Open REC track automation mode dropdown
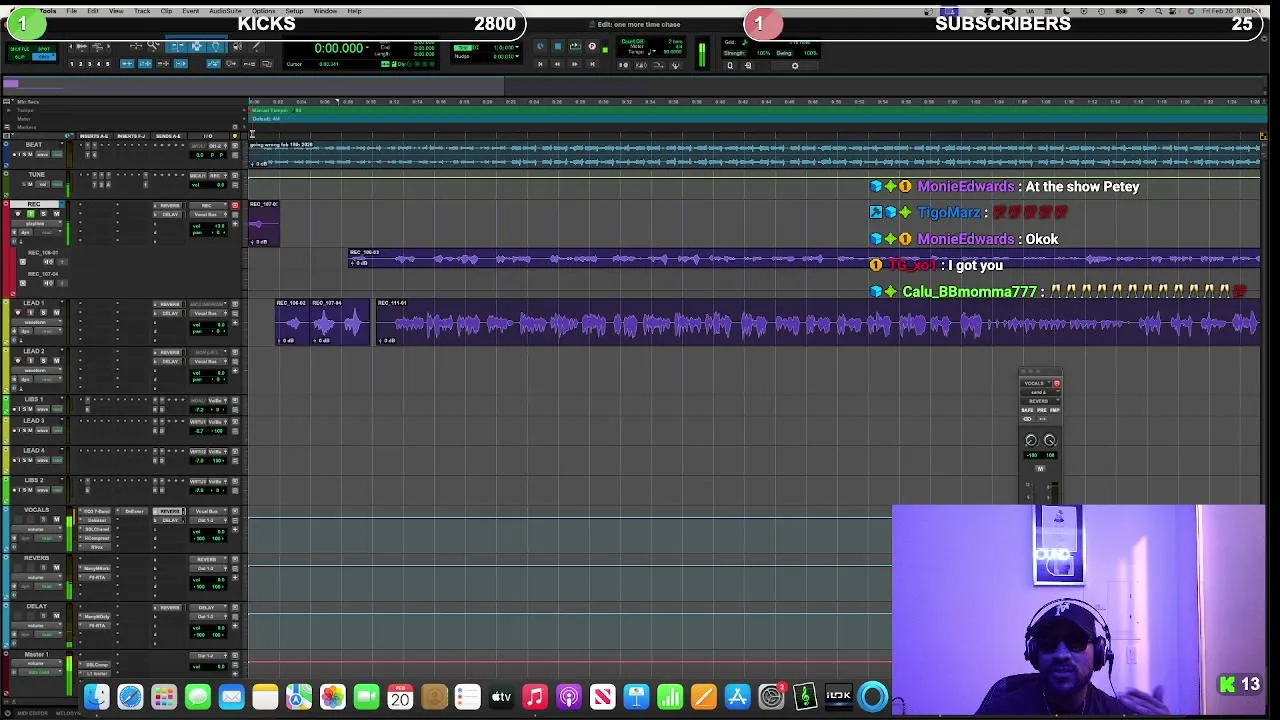The image size is (1280, 720). click(x=47, y=232)
